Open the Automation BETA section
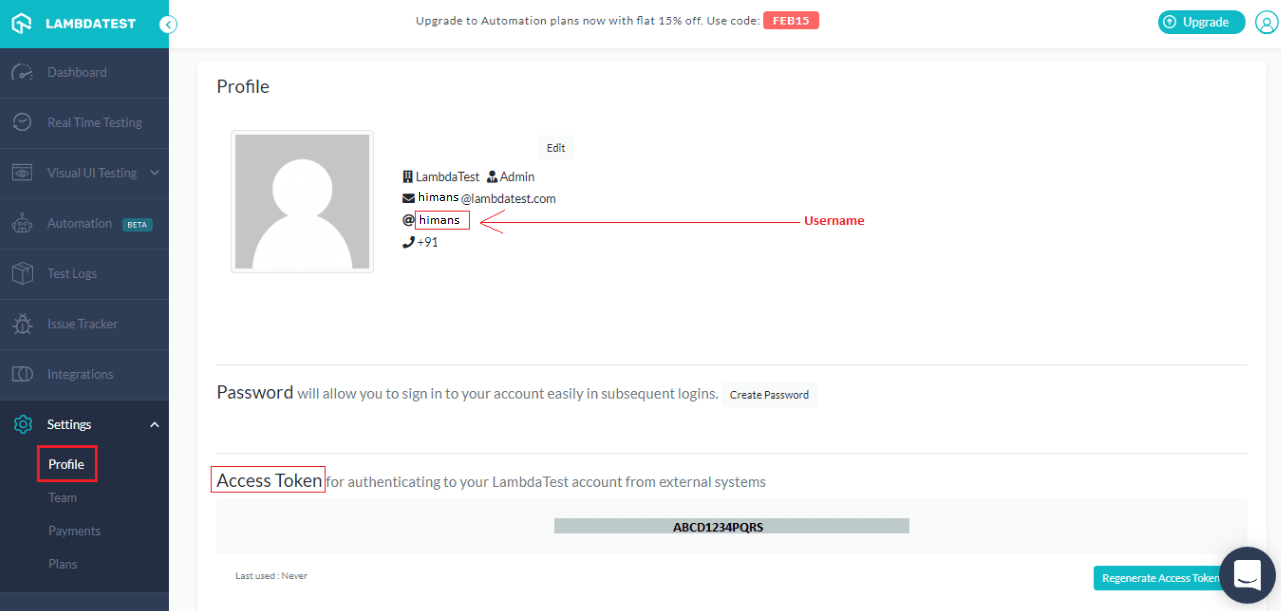Screen dimensions: 1281x611 (80, 223)
